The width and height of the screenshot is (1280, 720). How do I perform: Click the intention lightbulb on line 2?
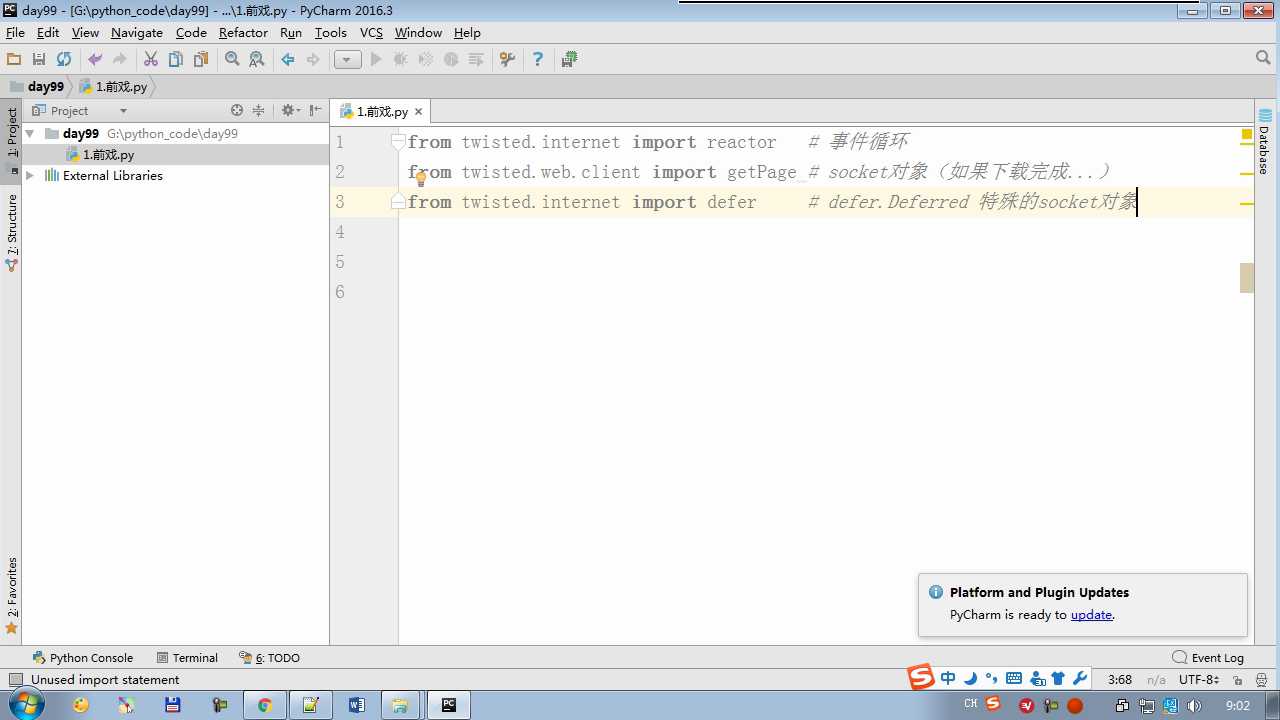(x=421, y=179)
